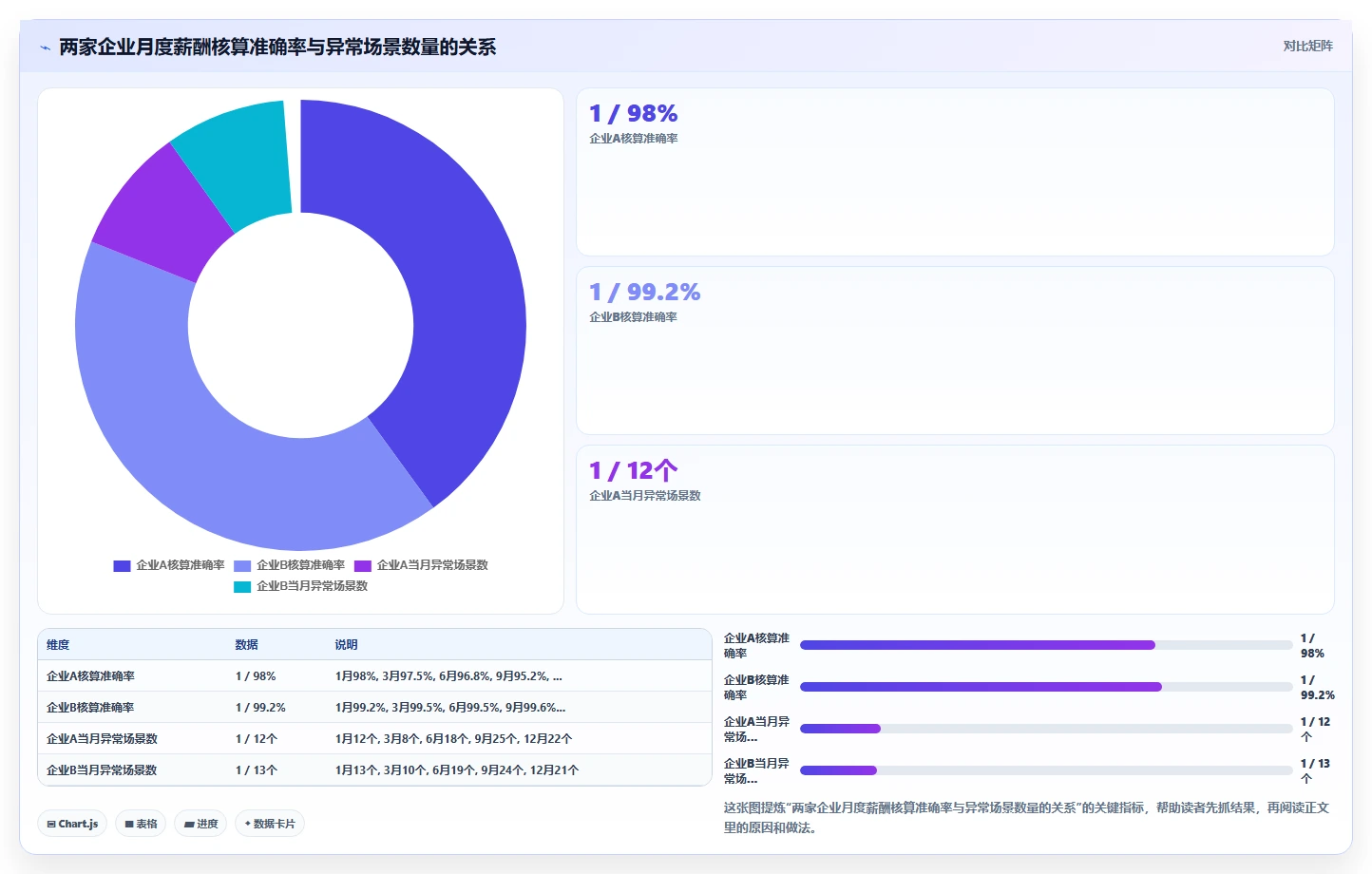The width and height of the screenshot is (1372, 874).
Task: Click the description starting 1月13个, 3月10个
Action: pos(457,770)
